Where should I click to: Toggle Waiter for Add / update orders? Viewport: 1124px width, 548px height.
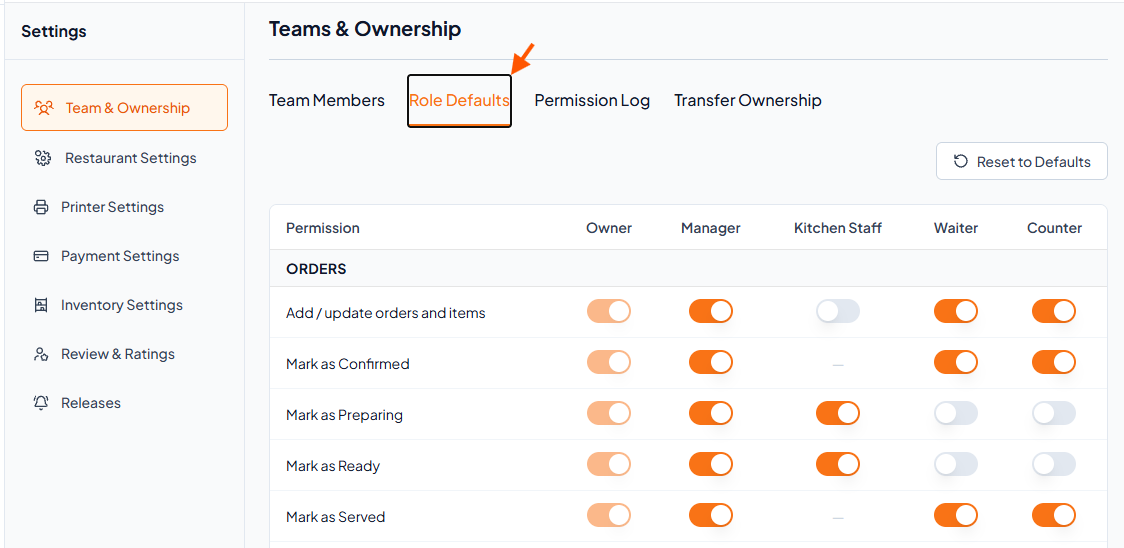956,311
